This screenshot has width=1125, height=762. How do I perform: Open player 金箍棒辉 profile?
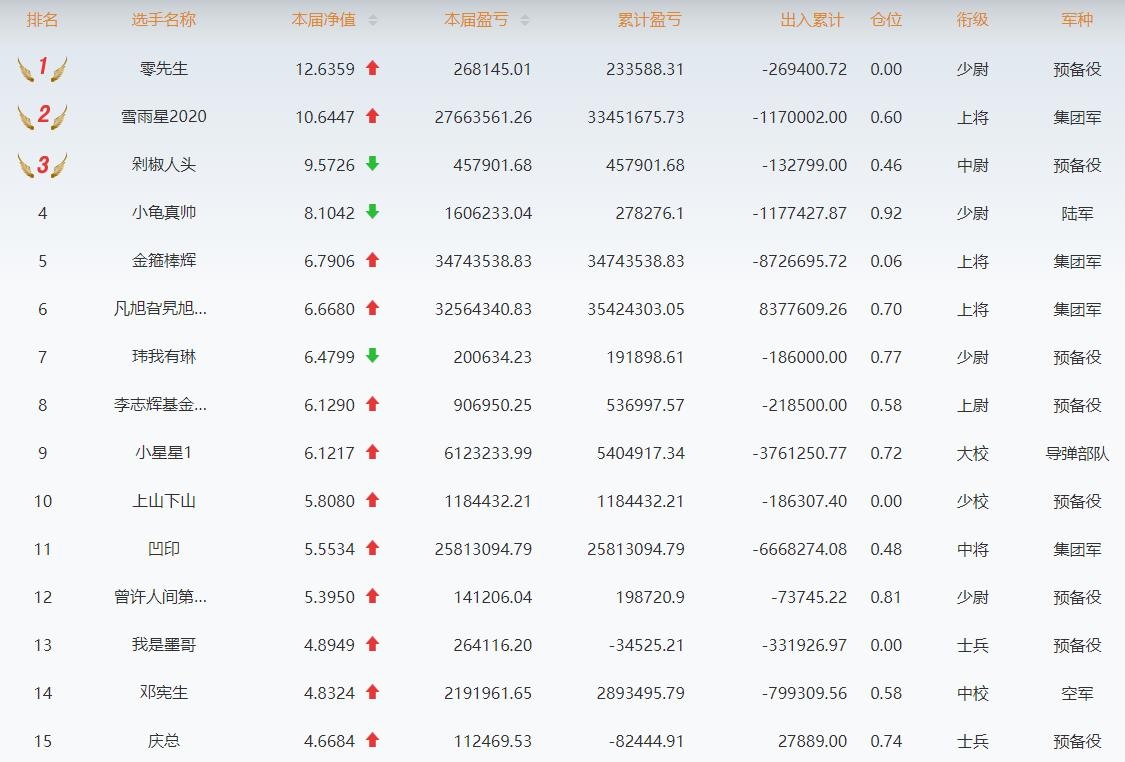[164, 261]
